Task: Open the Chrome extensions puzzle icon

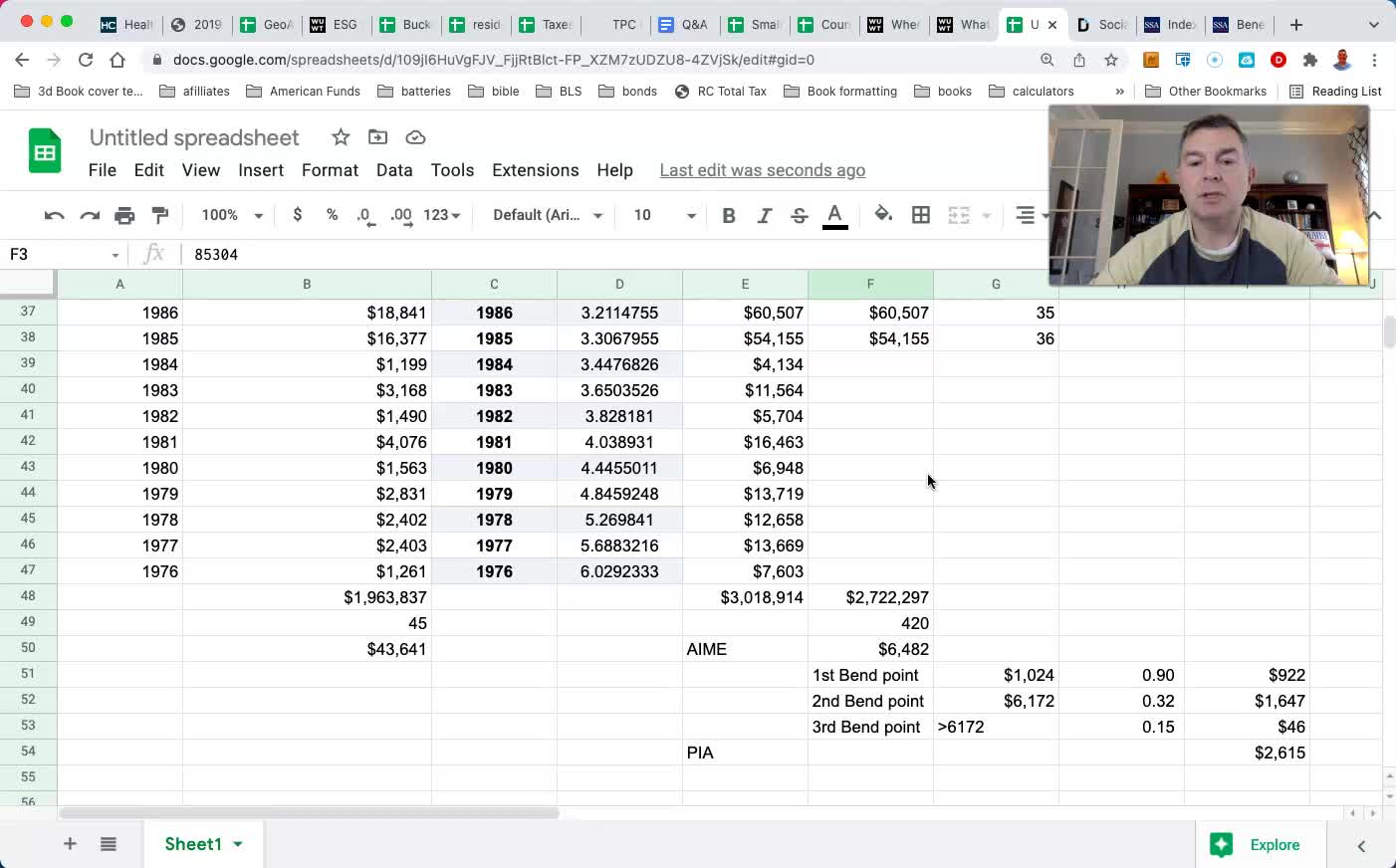Action: pyautogui.click(x=1310, y=60)
